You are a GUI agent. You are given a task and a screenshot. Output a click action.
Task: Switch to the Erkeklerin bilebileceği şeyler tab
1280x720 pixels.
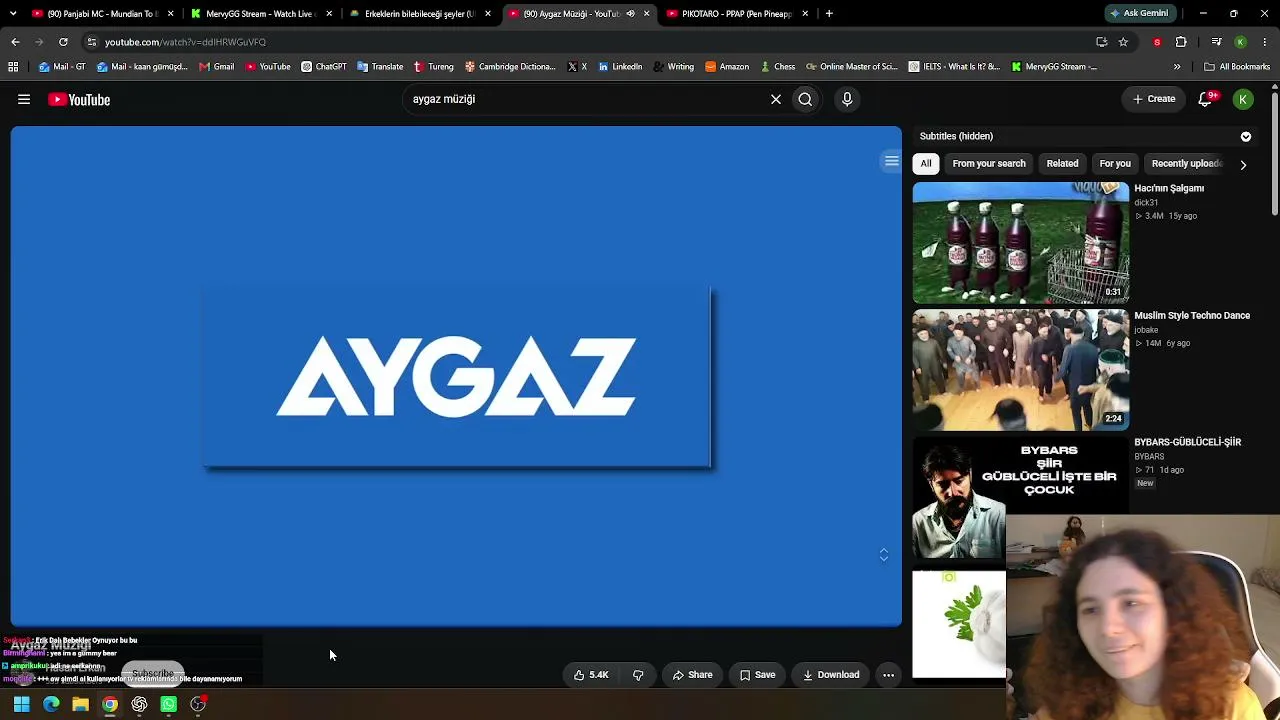(x=419, y=14)
